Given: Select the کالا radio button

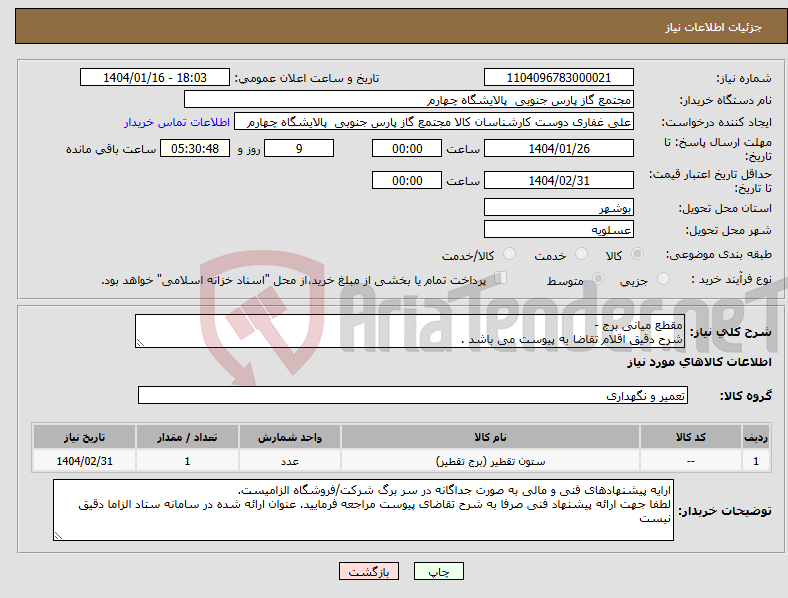Looking at the screenshot, I should click(637, 254).
